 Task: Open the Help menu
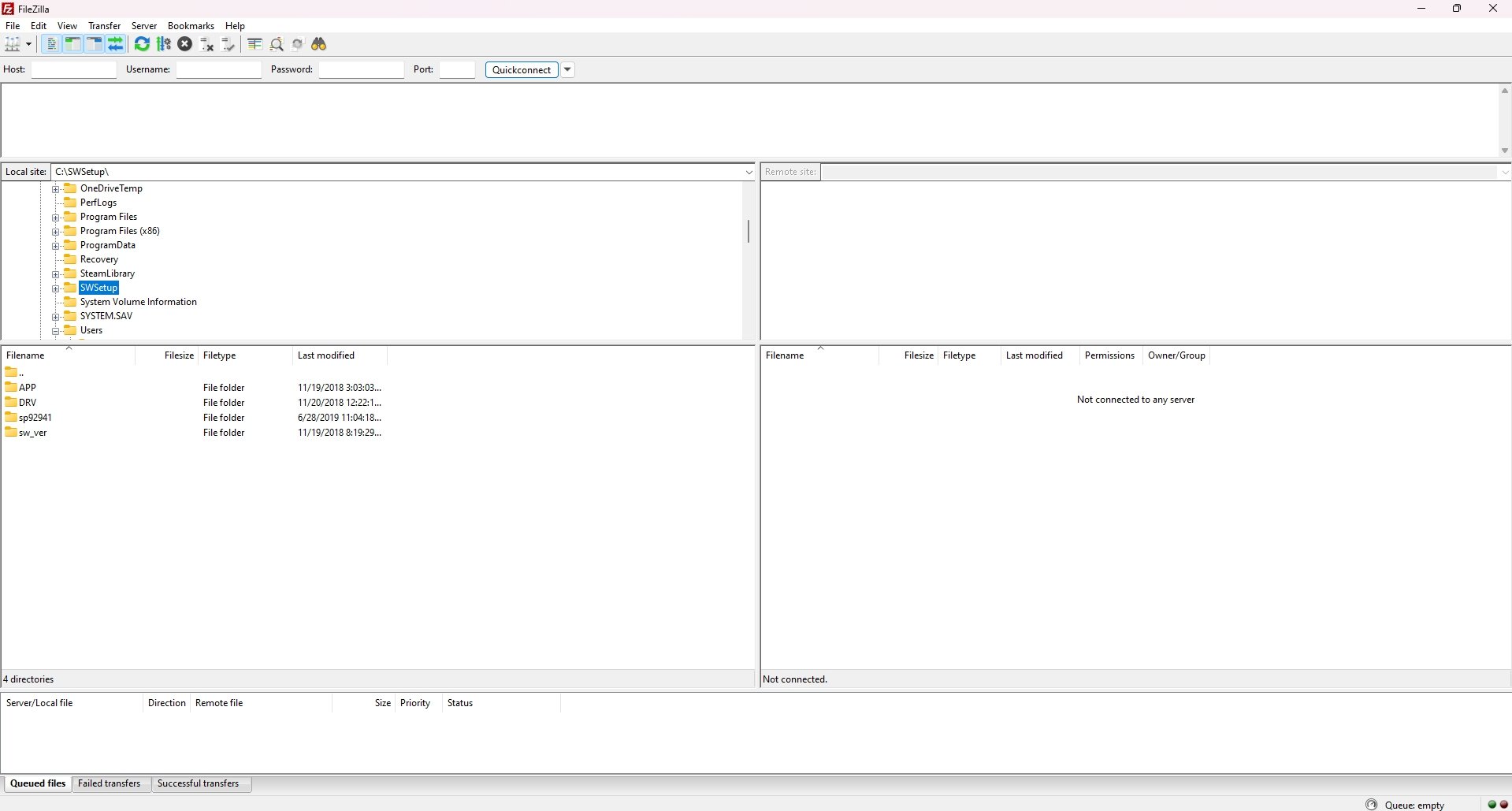click(235, 26)
